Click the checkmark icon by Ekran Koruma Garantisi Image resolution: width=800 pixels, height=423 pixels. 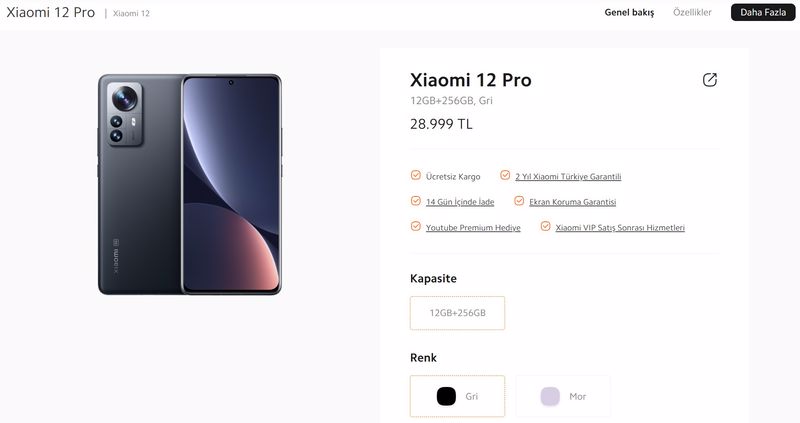coord(519,201)
